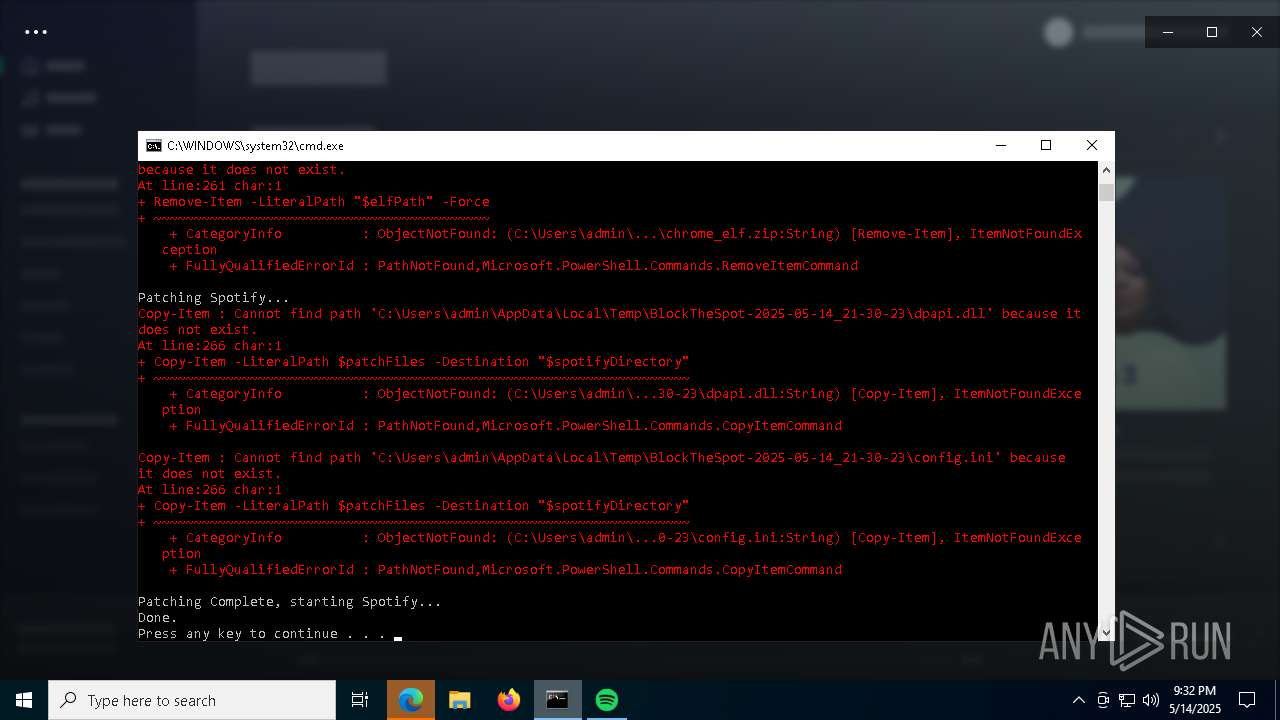
Task: Switch to Spotify taskbar icon
Action: [x=607, y=700]
